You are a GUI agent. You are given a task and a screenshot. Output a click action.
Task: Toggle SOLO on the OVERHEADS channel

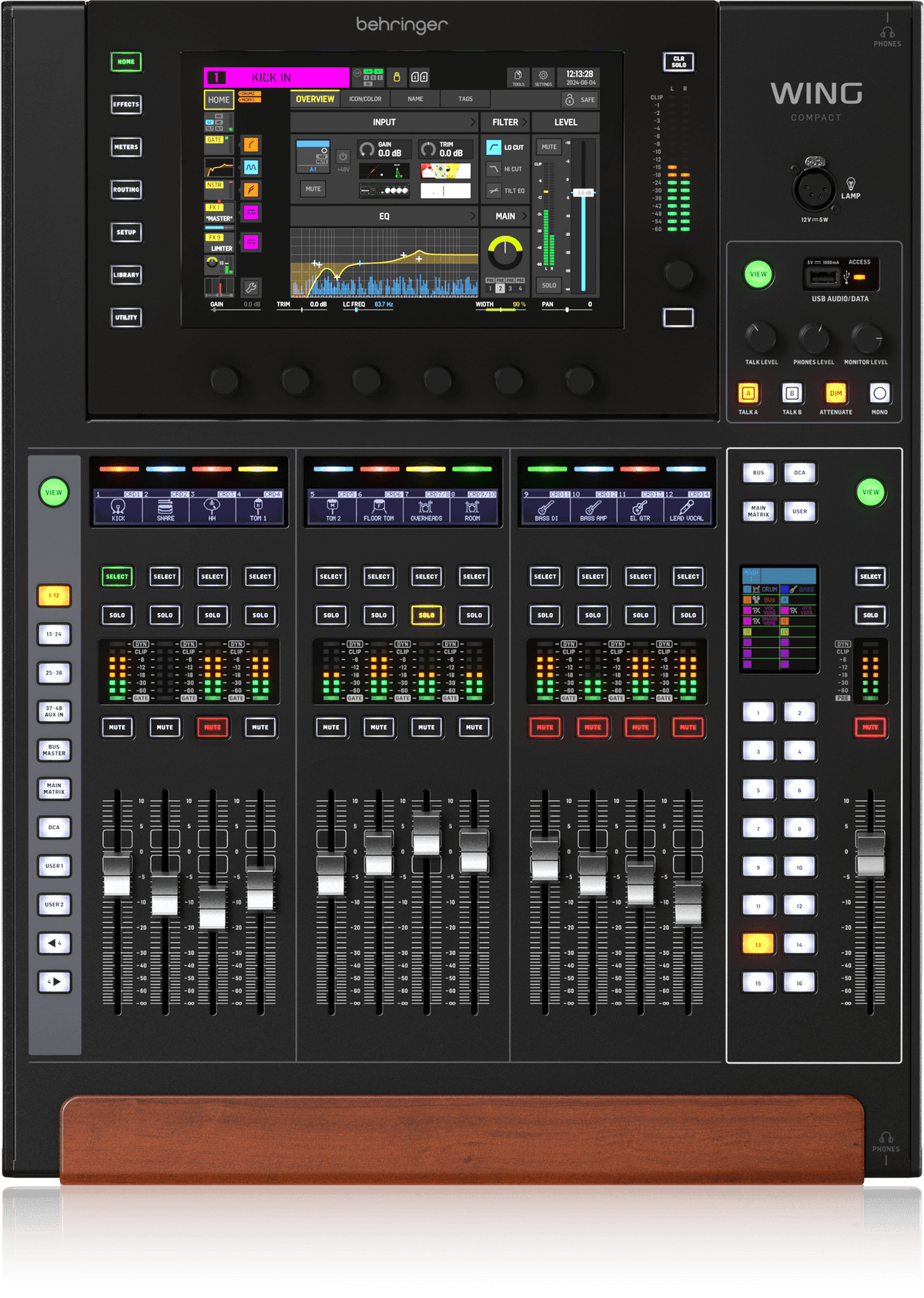coord(427,615)
